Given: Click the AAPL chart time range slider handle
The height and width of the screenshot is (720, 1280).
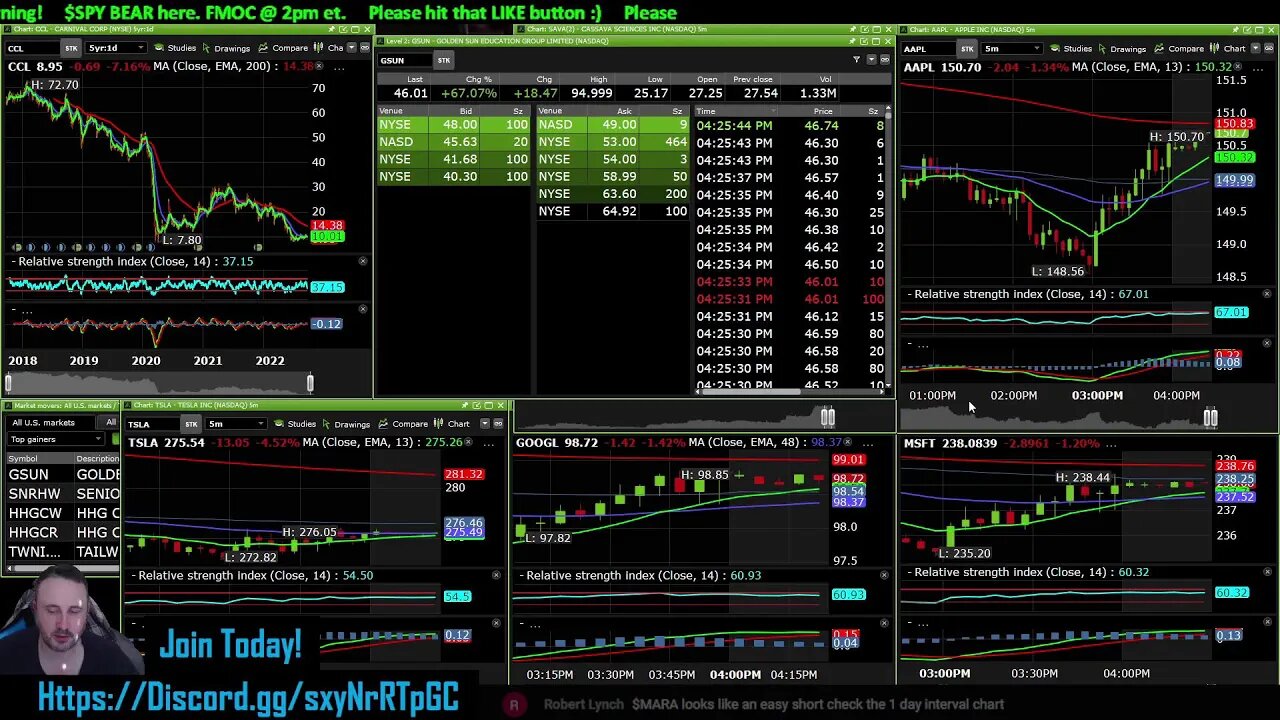Looking at the screenshot, I should (x=1210, y=417).
